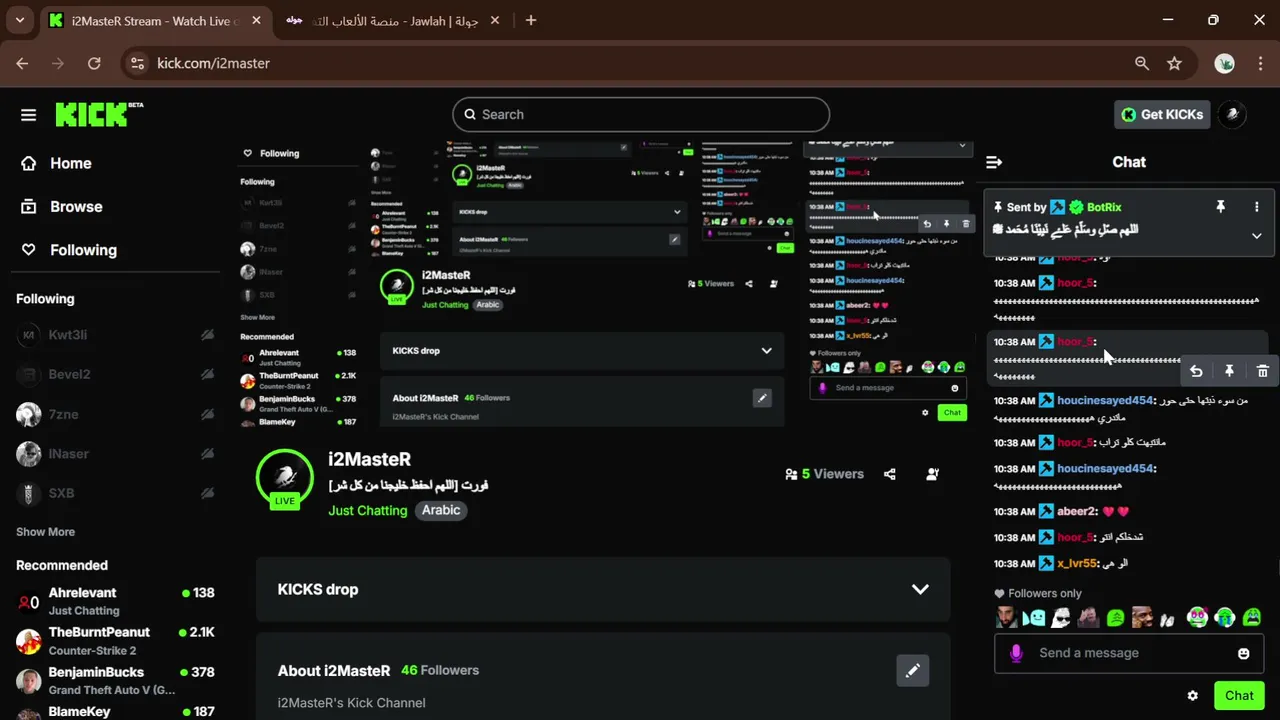The width and height of the screenshot is (1280, 720).
Task: Expand the KICKS drop section chevron
Action: point(920,589)
